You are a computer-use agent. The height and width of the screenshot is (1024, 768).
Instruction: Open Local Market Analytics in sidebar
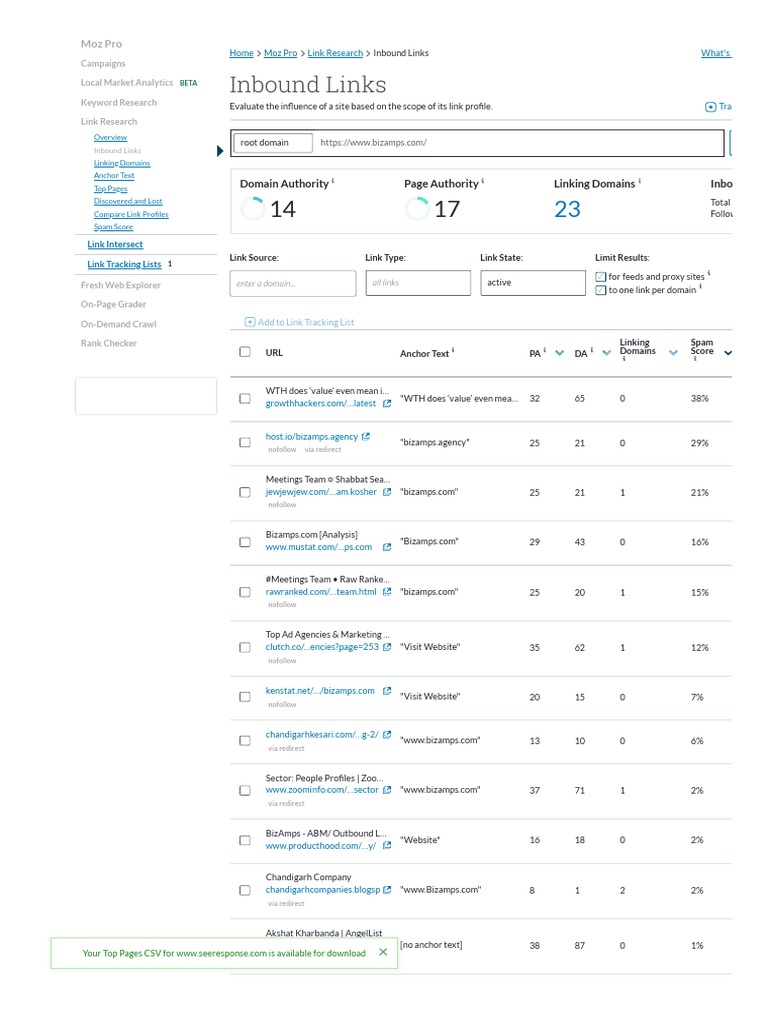127,83
